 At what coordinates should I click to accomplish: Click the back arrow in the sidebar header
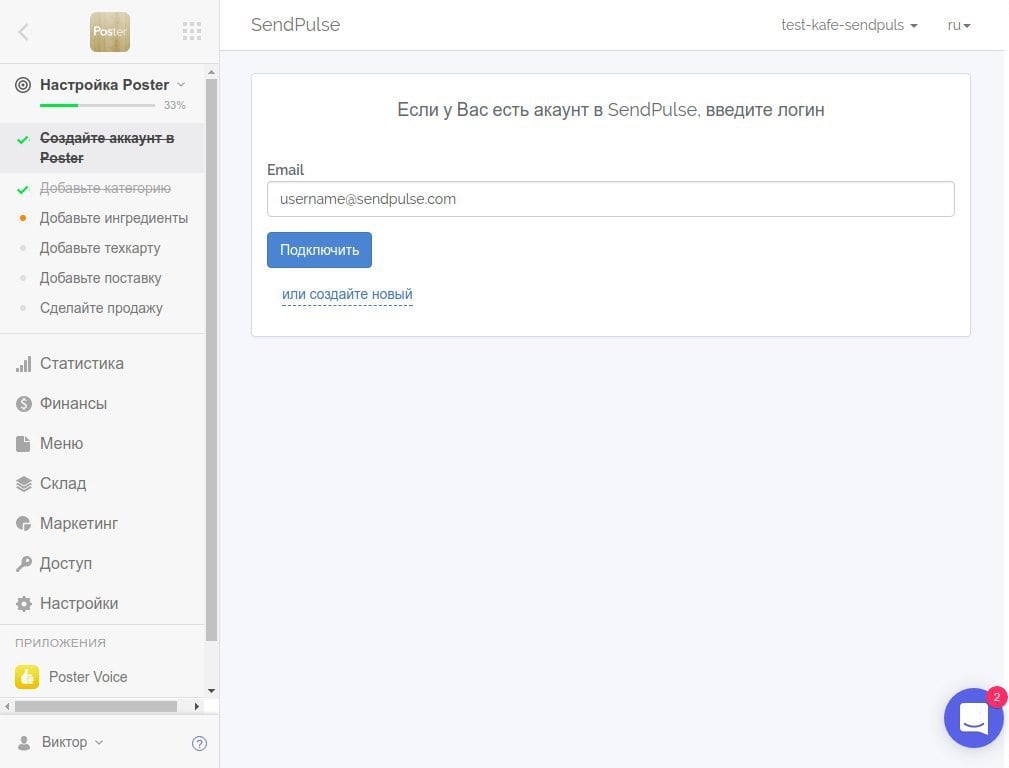(x=23, y=32)
